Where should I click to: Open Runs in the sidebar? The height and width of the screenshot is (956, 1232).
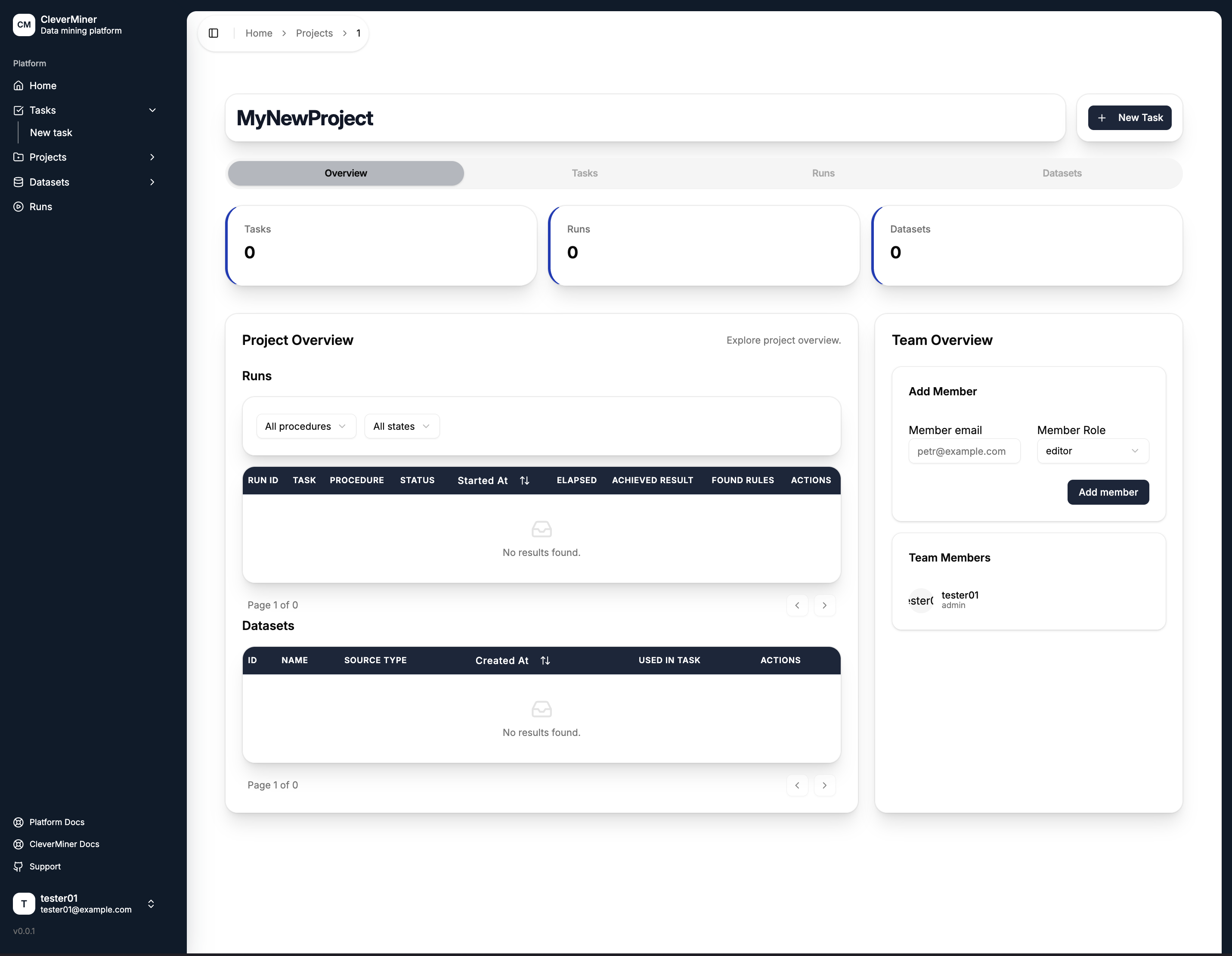click(x=40, y=207)
